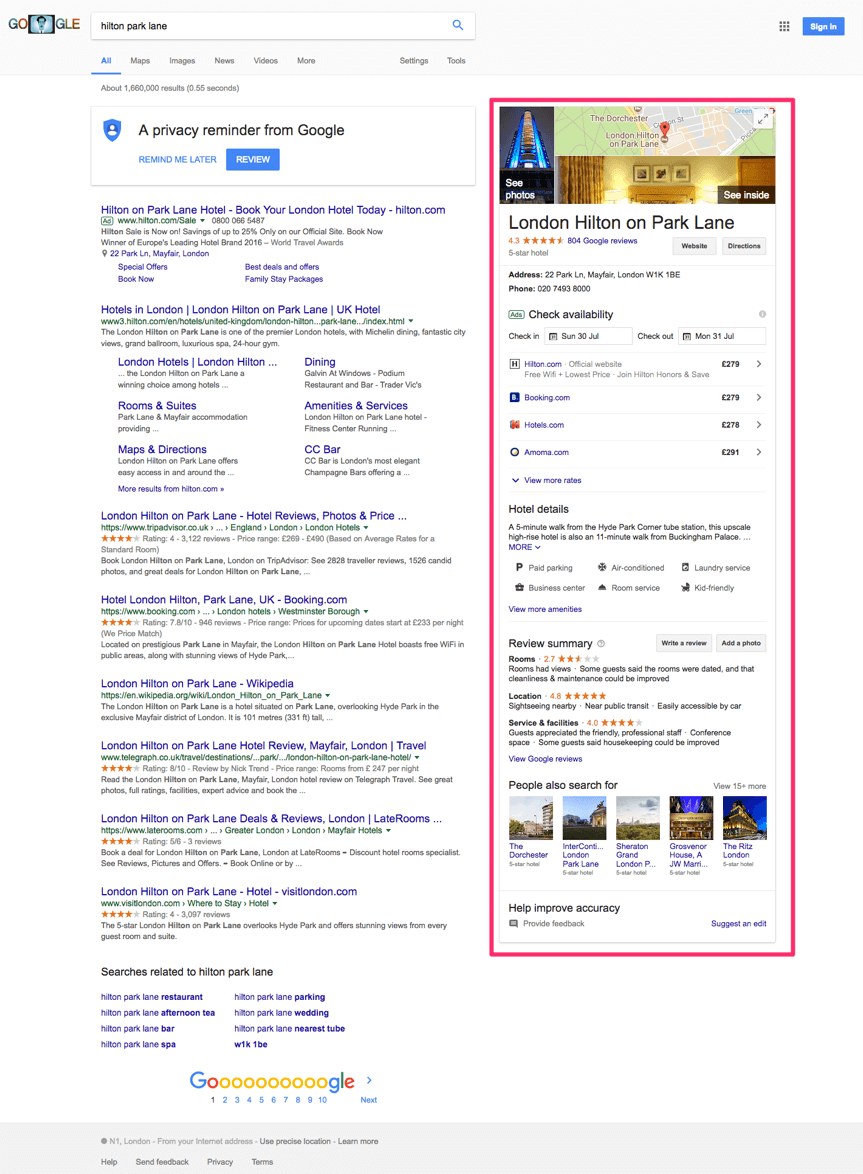Click the Booking.com logo icon
This screenshot has height=1174, width=863.
click(514, 398)
